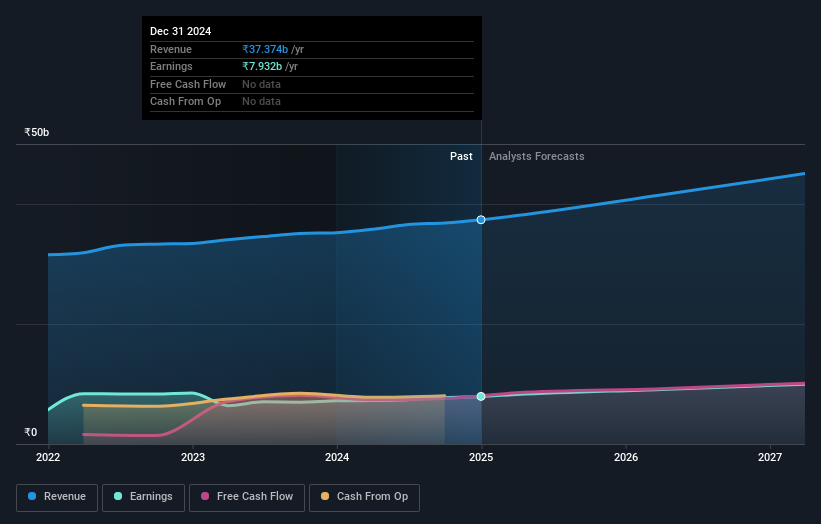Screen dimensions: 821x524
Task: Click the ₹0 y-axis label
Action: pos(31,432)
